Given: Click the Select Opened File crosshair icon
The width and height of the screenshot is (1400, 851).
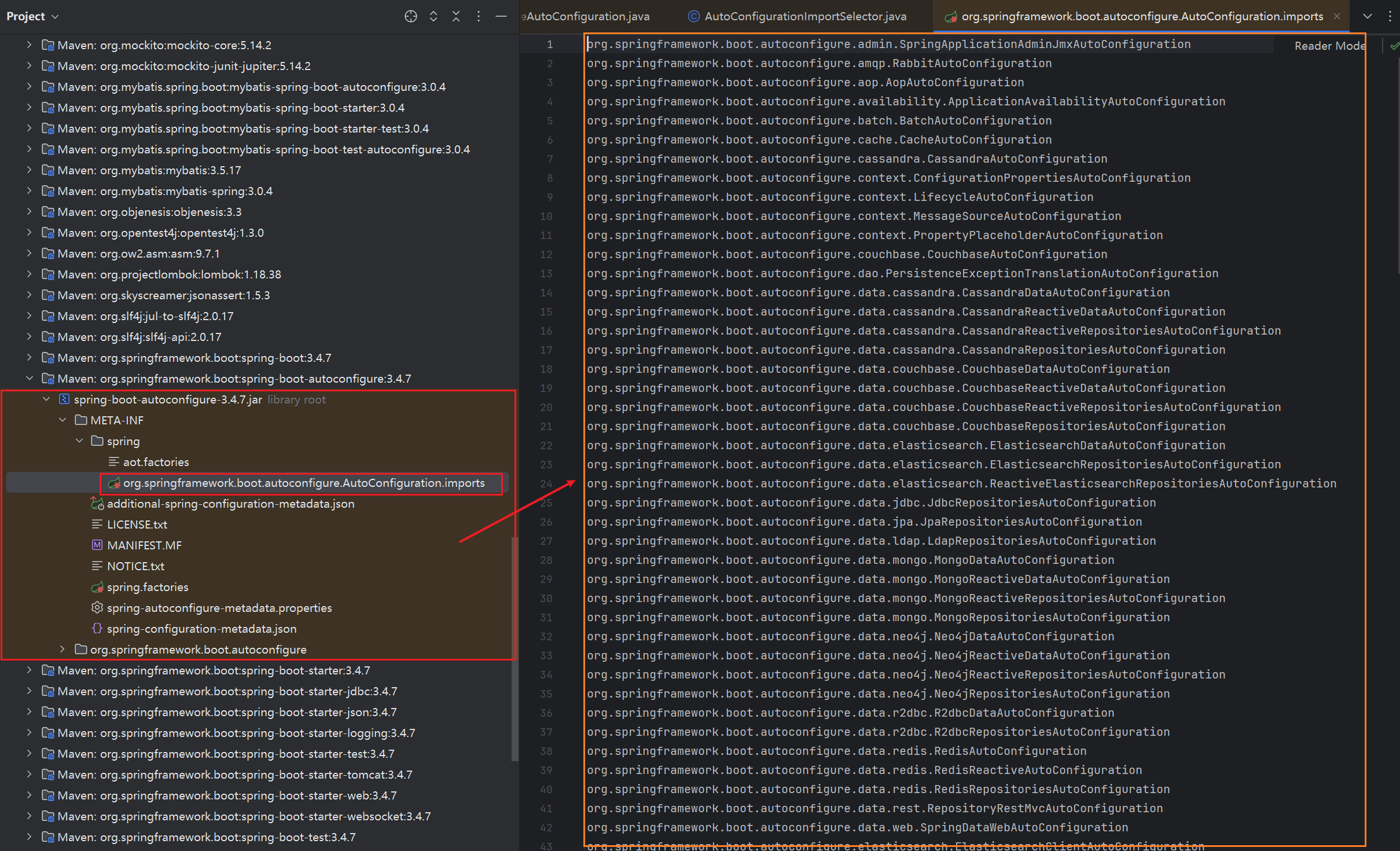Looking at the screenshot, I should (410, 16).
